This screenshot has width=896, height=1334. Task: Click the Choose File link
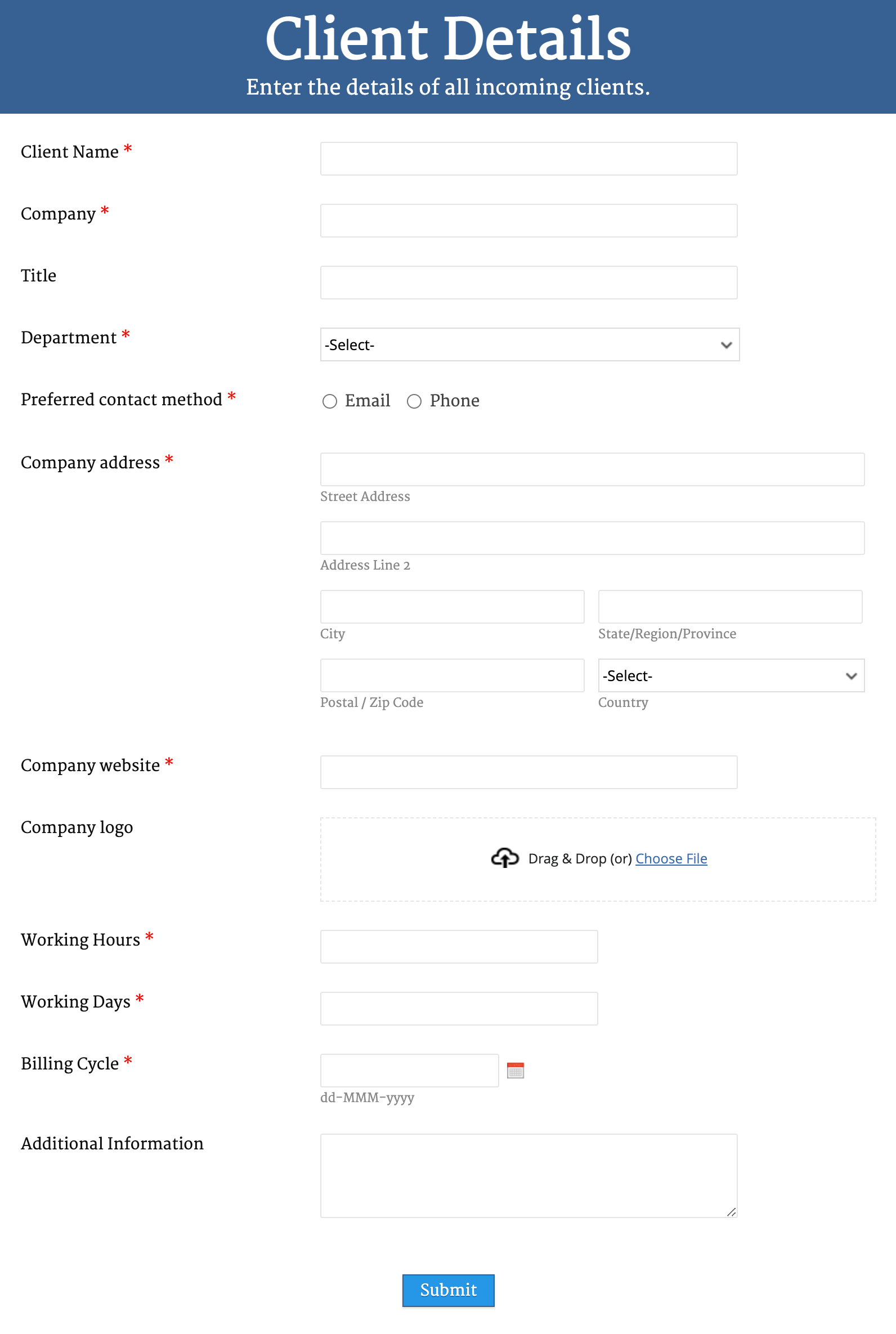pyautogui.click(x=671, y=859)
